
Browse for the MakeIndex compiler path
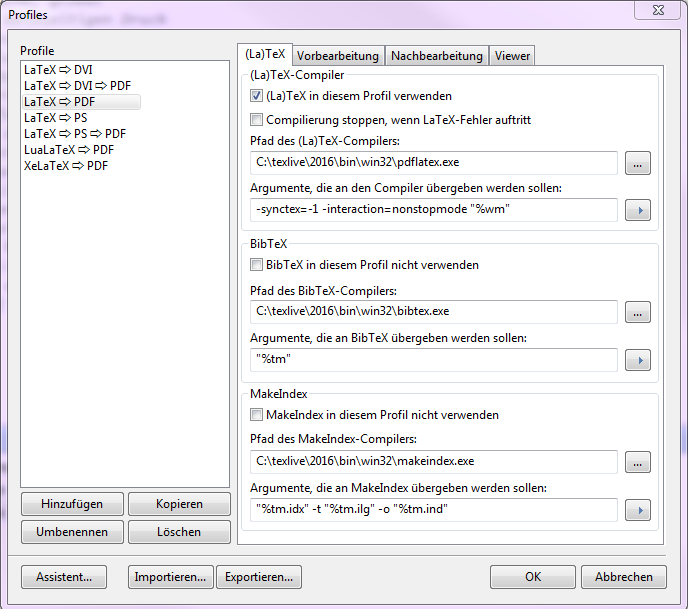[x=638, y=462]
